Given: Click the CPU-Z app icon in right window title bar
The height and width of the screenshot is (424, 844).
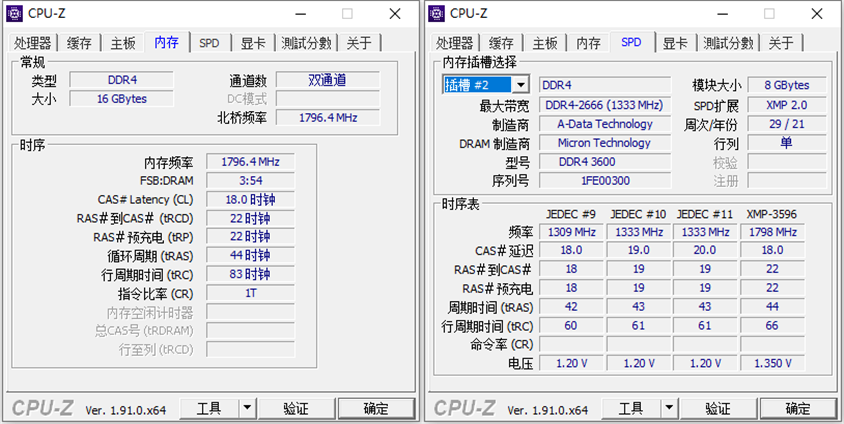Looking at the screenshot, I should point(436,13).
